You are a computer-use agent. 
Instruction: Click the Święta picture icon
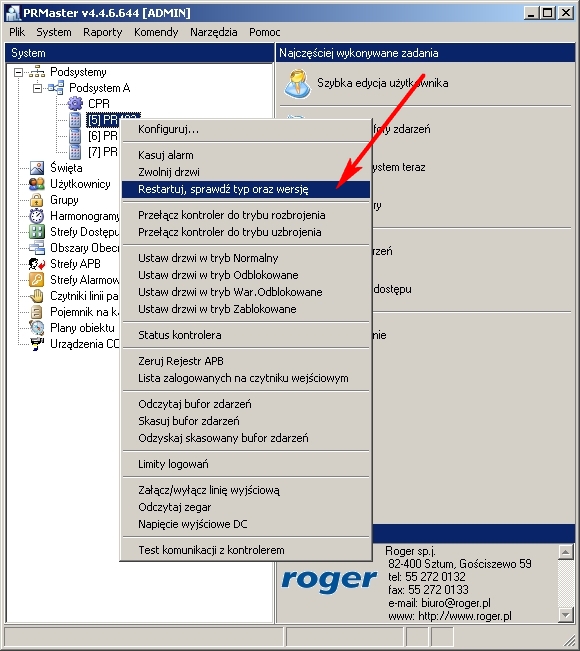tap(37, 168)
